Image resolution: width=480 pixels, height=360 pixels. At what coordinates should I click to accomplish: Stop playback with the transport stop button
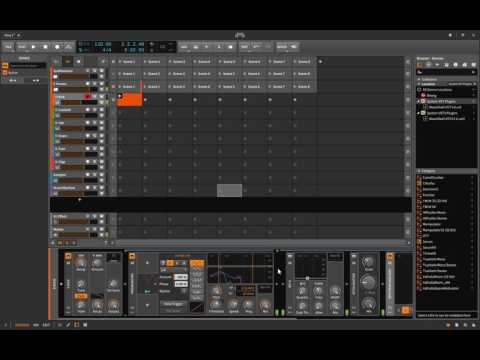[45, 47]
